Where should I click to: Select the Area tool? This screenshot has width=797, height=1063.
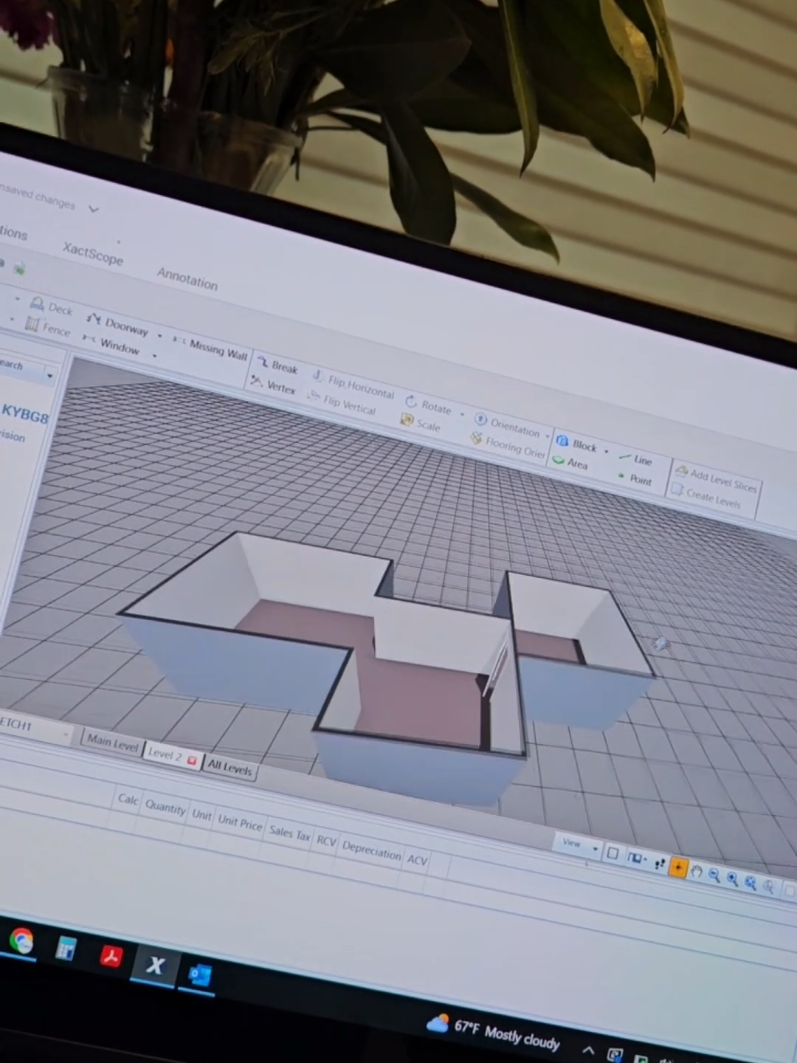coord(570,462)
